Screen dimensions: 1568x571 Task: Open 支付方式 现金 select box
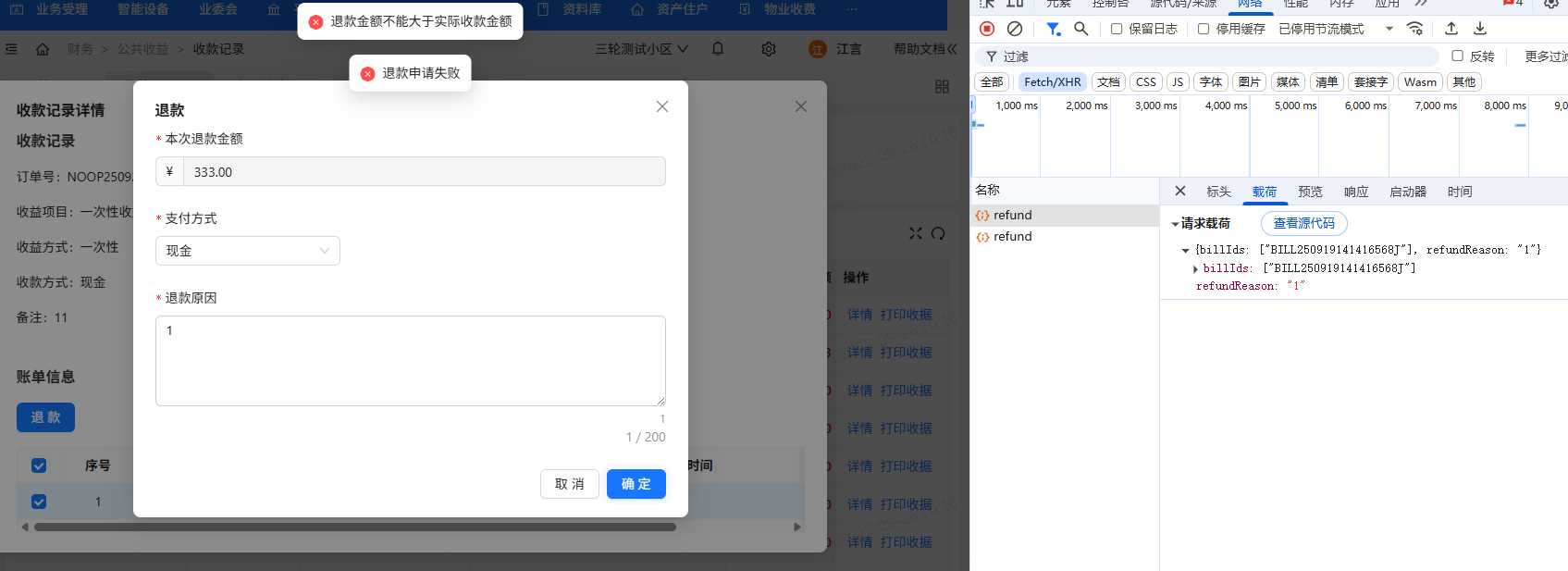[x=248, y=251]
